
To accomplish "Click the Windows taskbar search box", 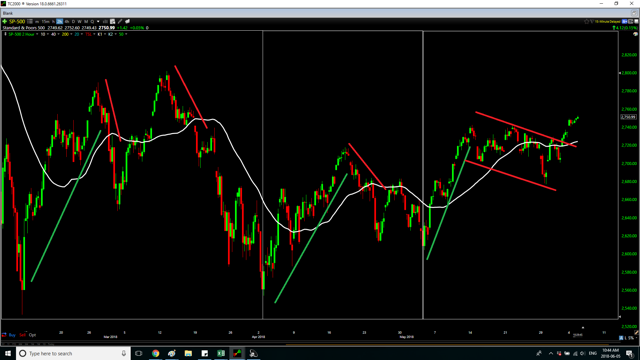I will [x=73, y=353].
